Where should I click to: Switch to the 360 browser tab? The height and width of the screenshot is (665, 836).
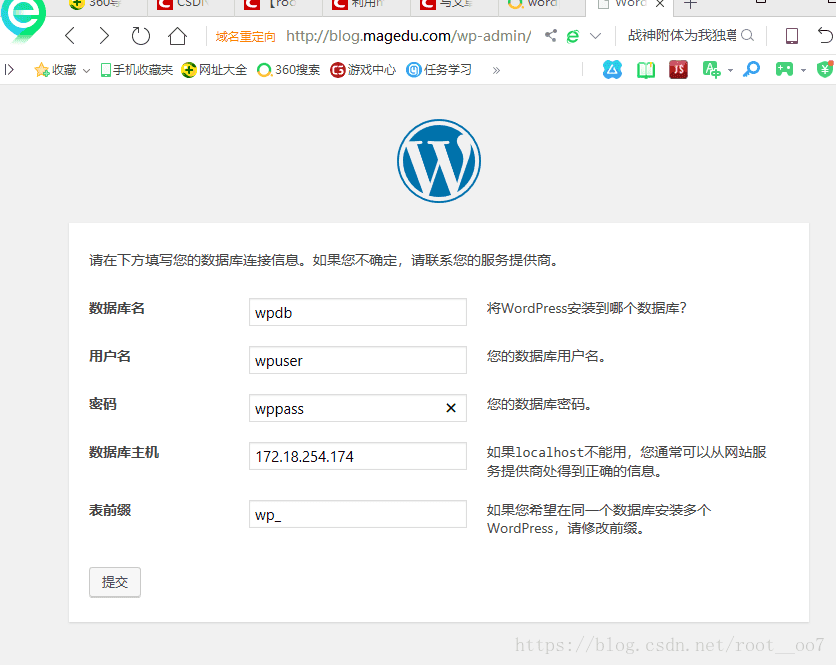point(101,5)
